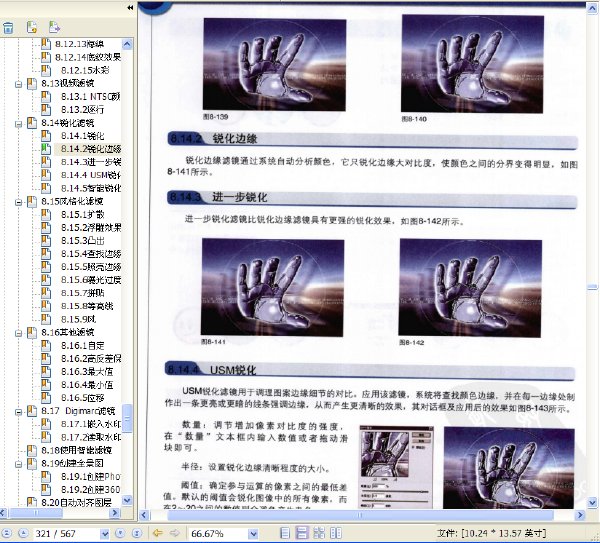Click the document horizontal scroll-right arrow
600x543 pixels.
pos(580,515)
